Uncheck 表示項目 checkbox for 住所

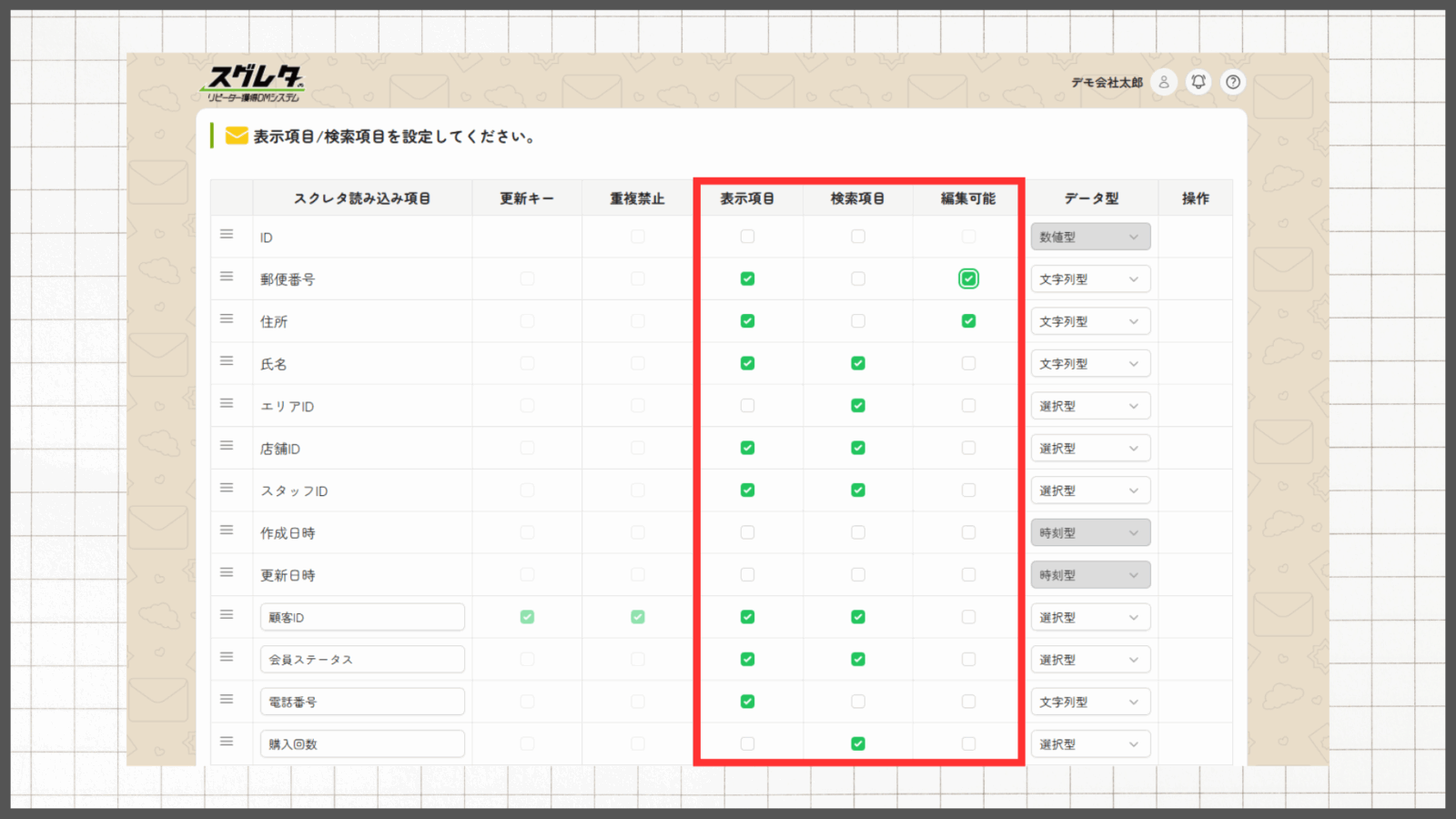pyautogui.click(x=747, y=321)
